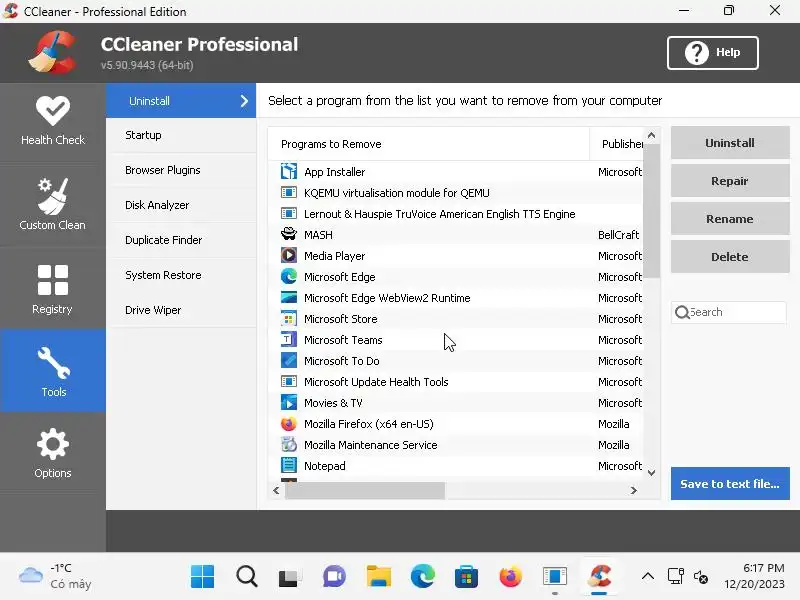Click the App Installer program icon
Screen dimensions: 800x600
(289, 171)
